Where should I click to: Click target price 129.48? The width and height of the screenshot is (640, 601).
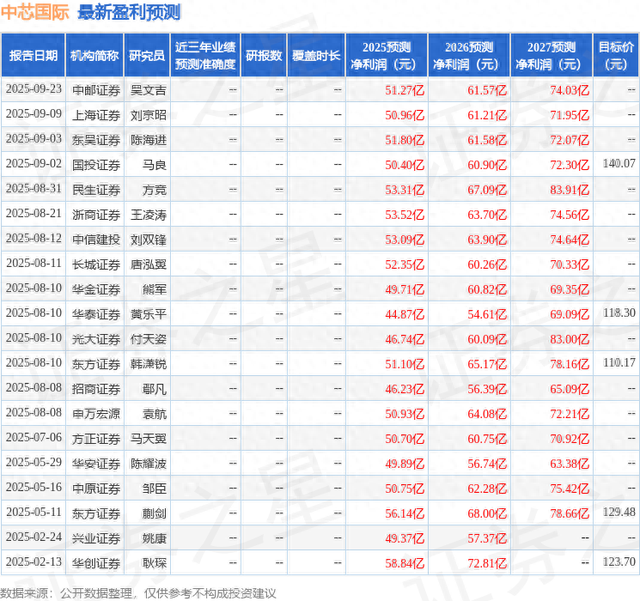click(x=619, y=512)
